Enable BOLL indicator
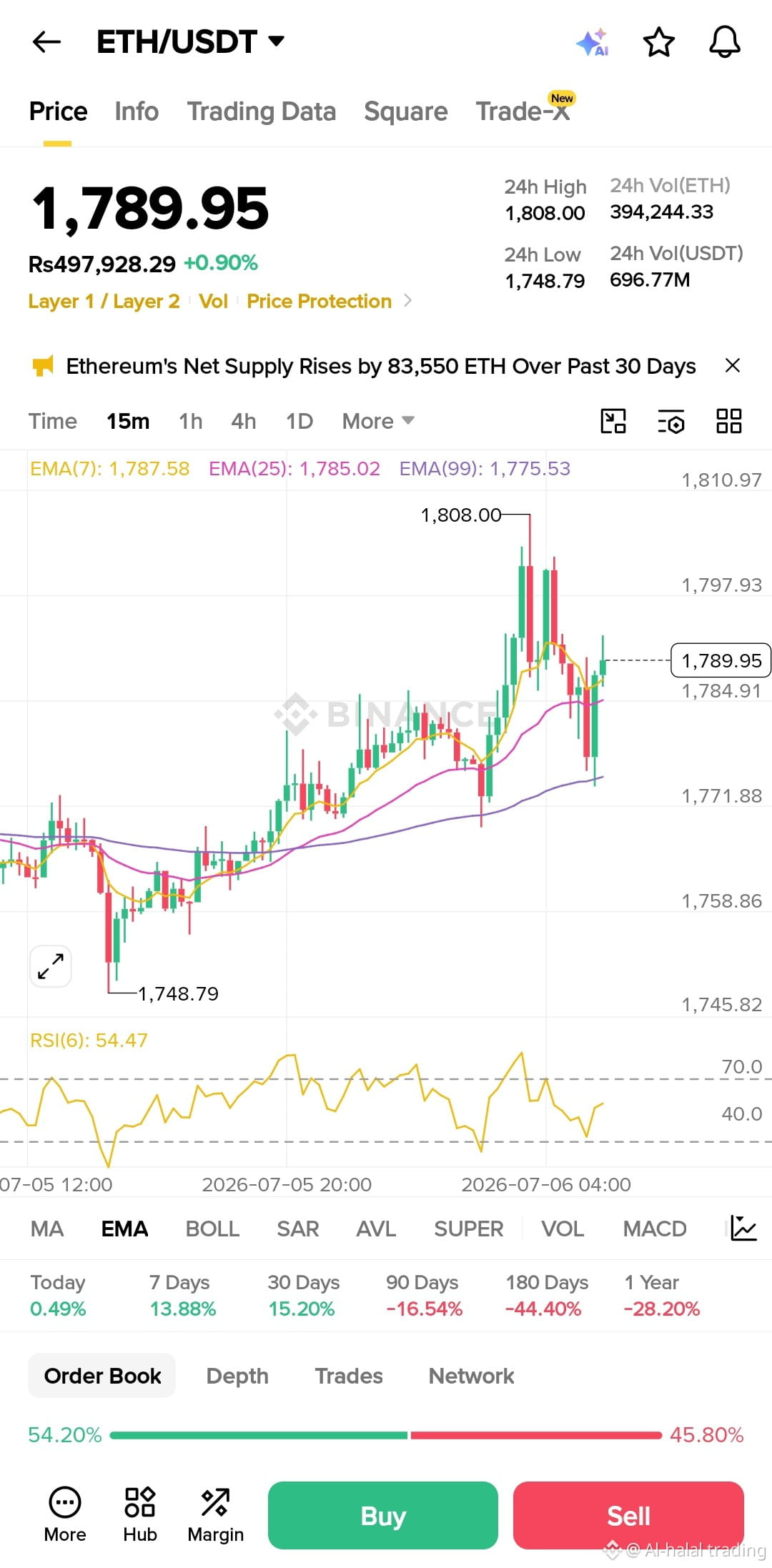Viewport: 772px width, 1568px height. pyautogui.click(x=212, y=1229)
